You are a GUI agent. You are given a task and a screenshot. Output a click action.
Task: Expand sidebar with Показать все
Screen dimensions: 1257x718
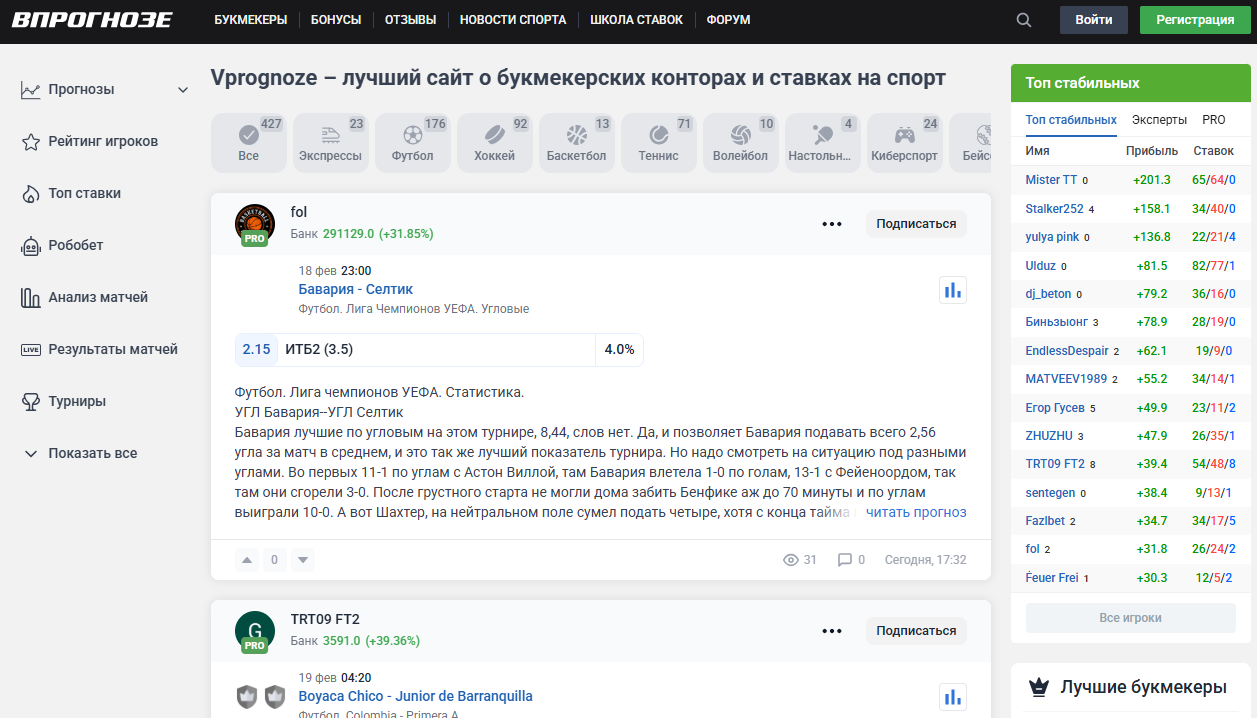click(x=92, y=453)
